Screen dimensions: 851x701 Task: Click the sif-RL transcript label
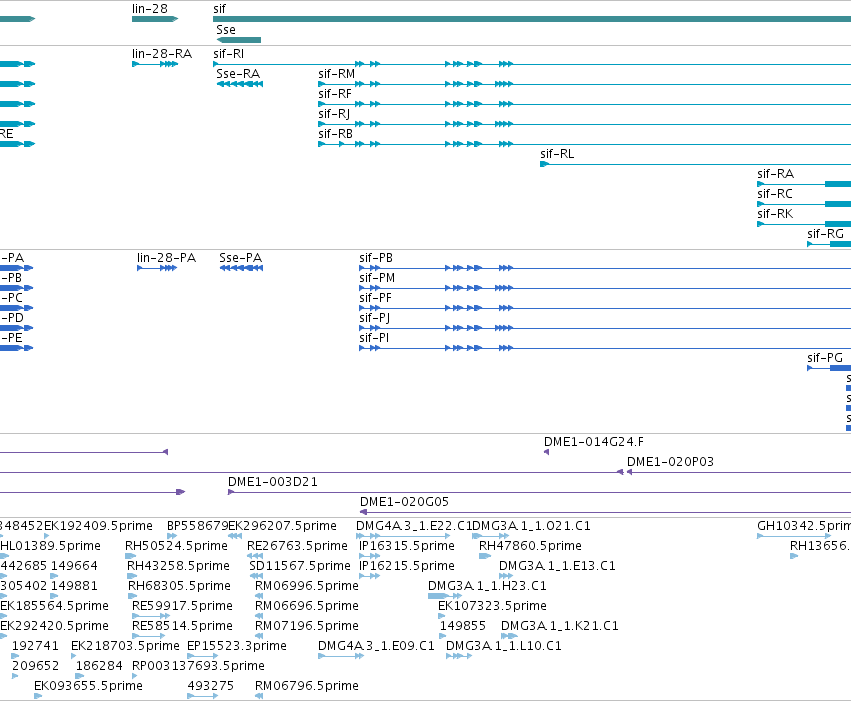point(557,154)
